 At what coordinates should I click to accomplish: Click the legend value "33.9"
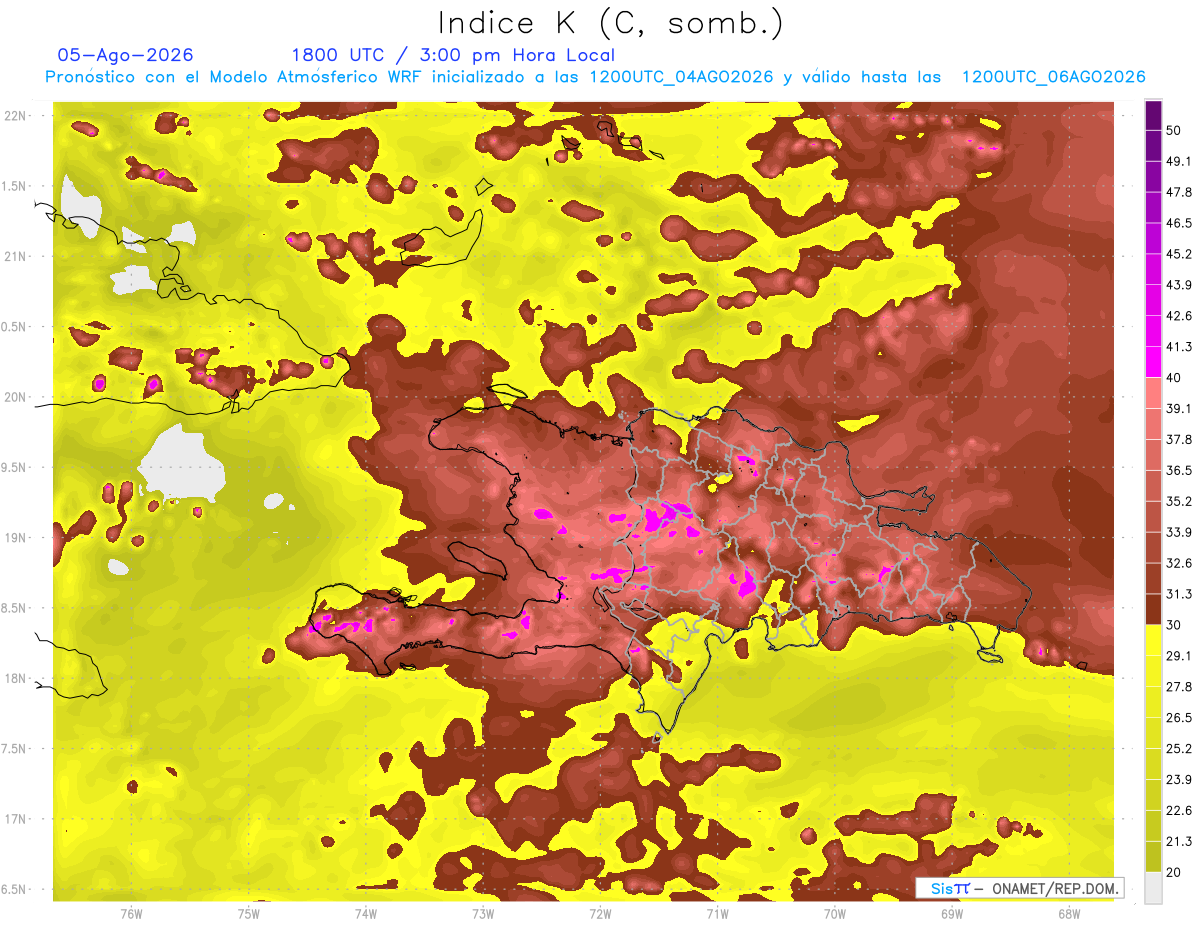1179,532
